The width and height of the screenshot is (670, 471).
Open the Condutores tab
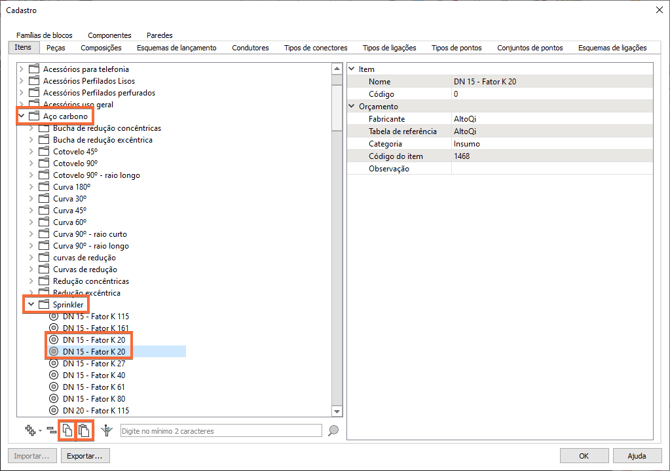pos(250,47)
